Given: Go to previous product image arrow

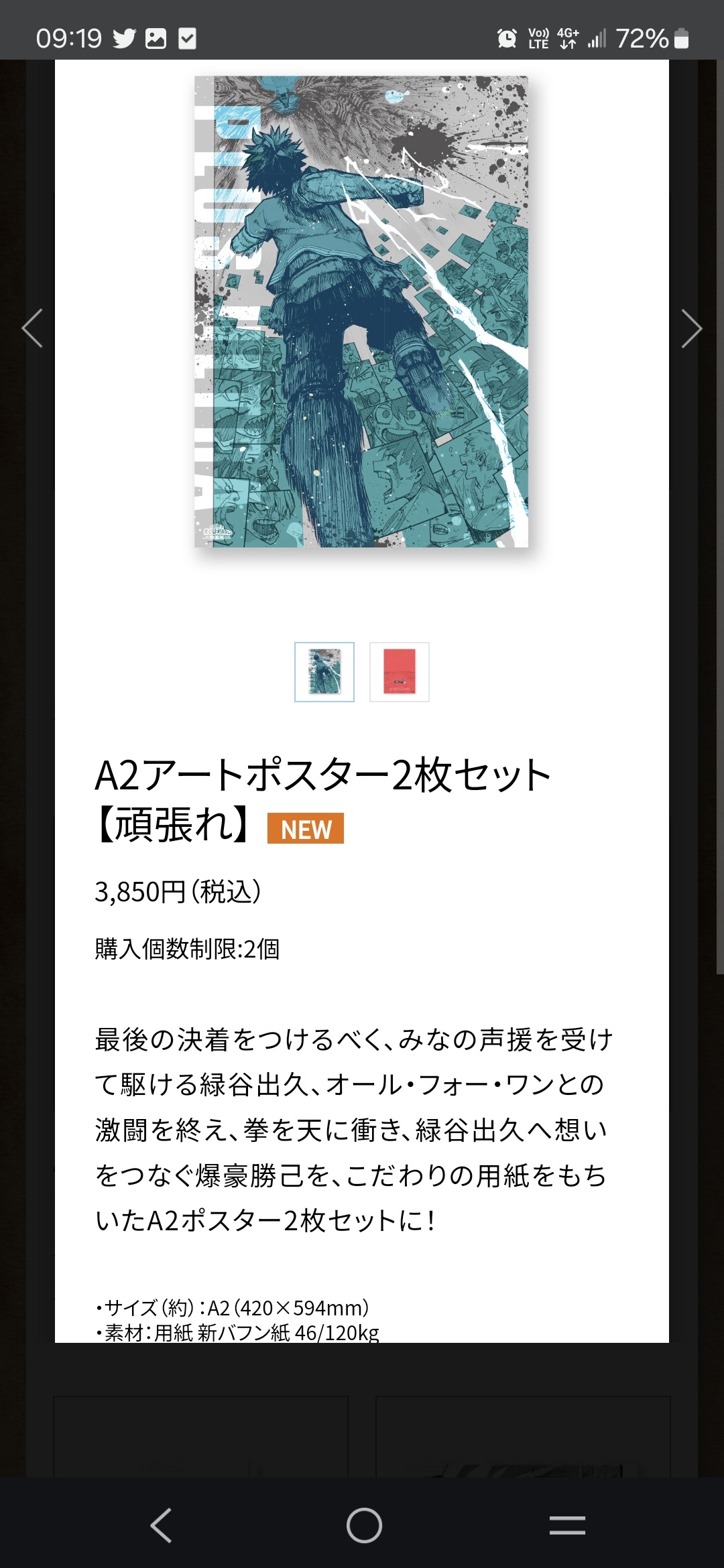Looking at the screenshot, I should pyautogui.click(x=32, y=328).
